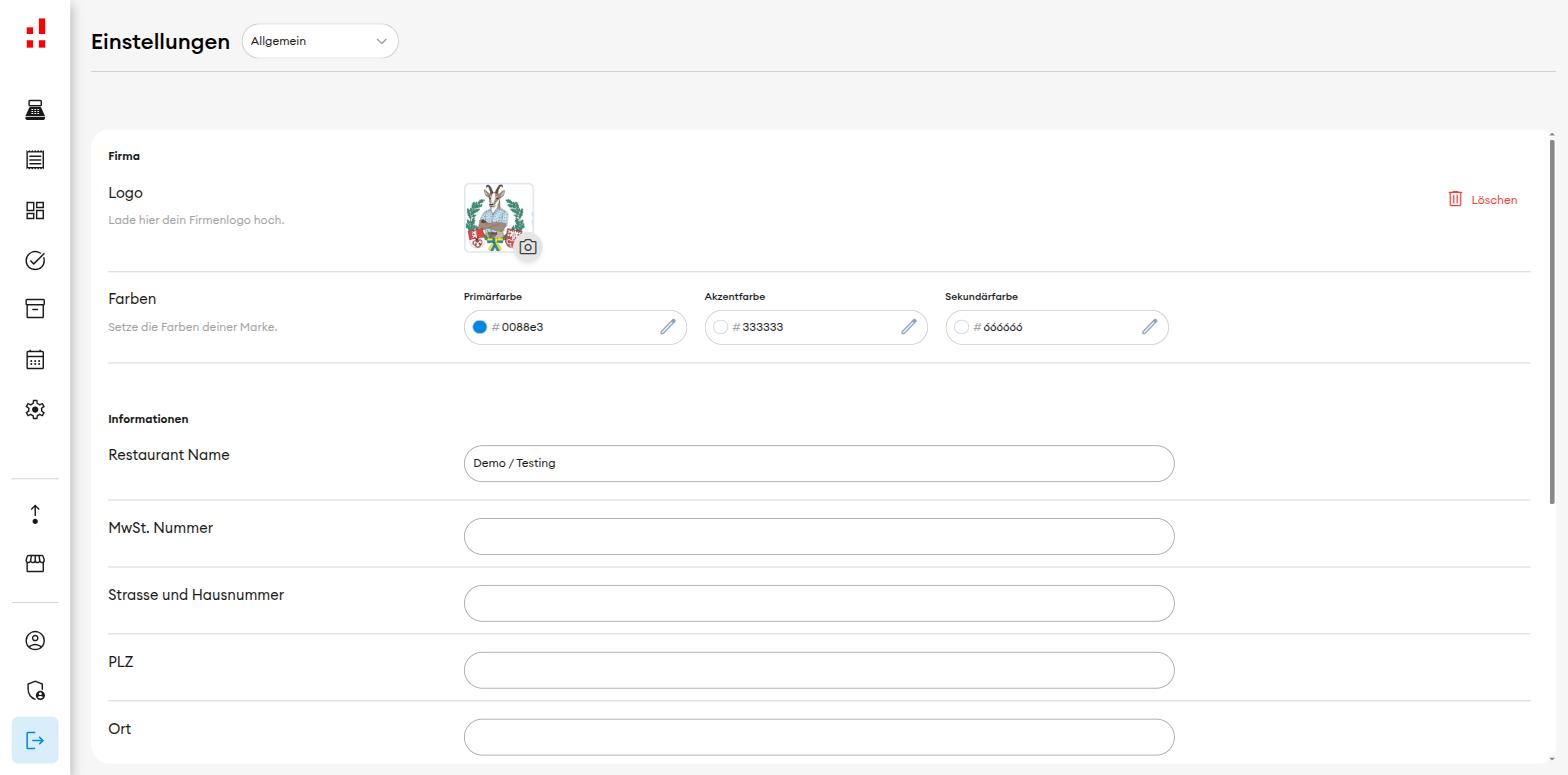This screenshot has height=775, width=1568.
Task: Edit Primärfarbe with the pencil icon
Action: [668, 327]
